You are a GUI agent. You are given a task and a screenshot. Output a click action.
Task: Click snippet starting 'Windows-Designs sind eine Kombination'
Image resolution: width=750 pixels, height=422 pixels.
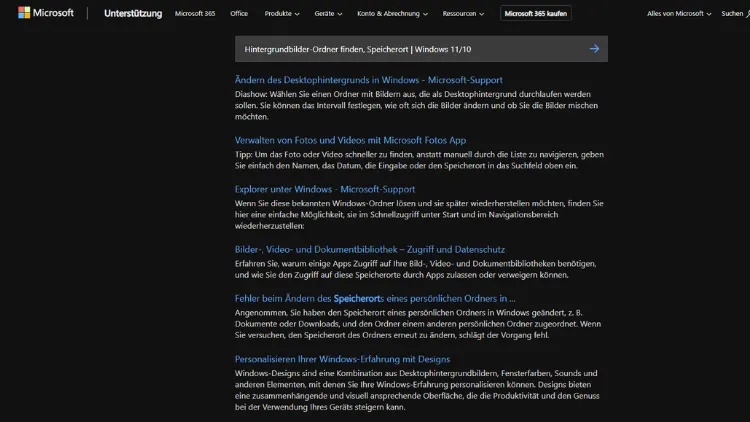point(417,390)
